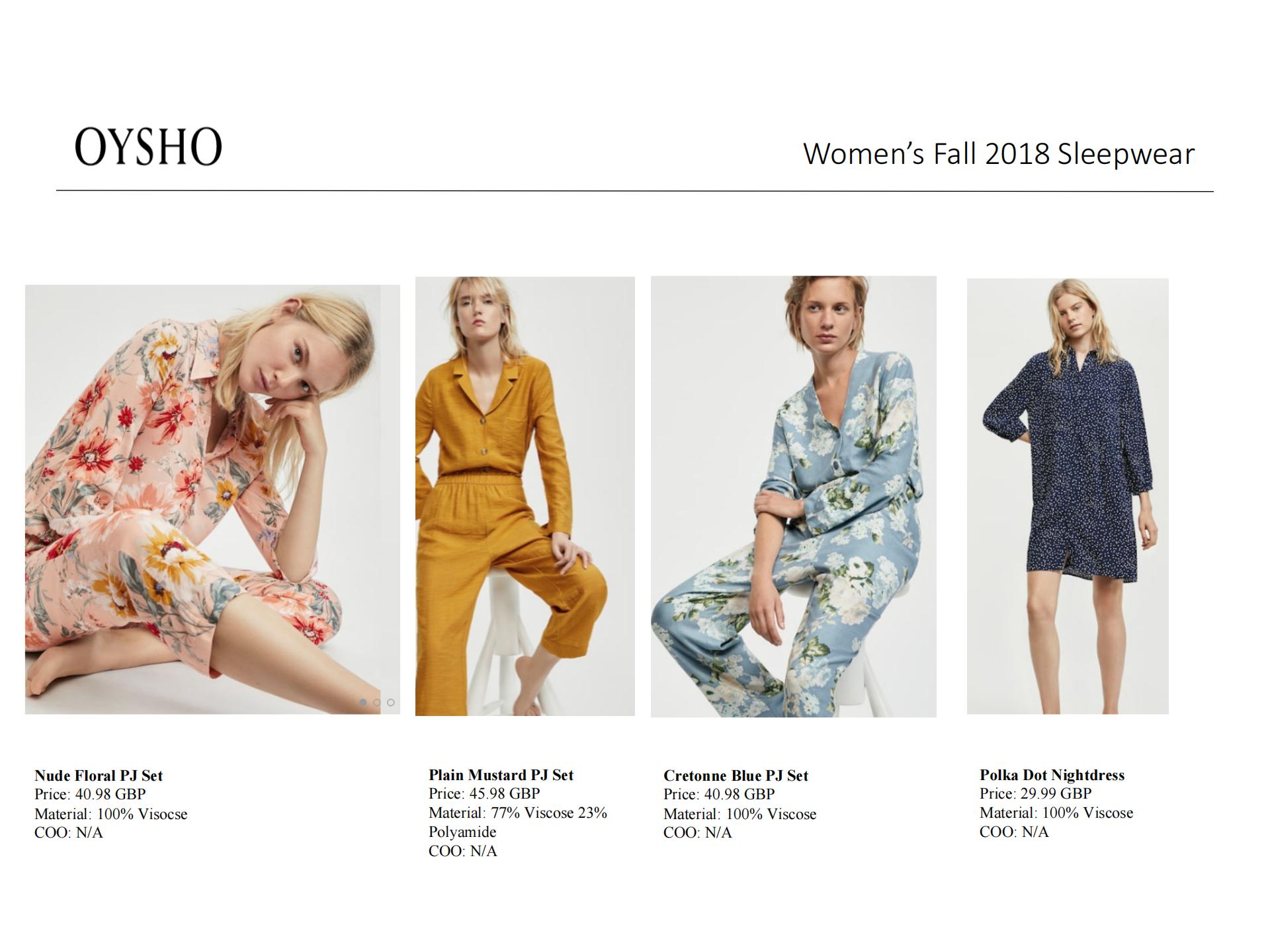Screen dimensions: 1270x952
Task: Select the second carousel dot on floral image
Action: (x=377, y=702)
